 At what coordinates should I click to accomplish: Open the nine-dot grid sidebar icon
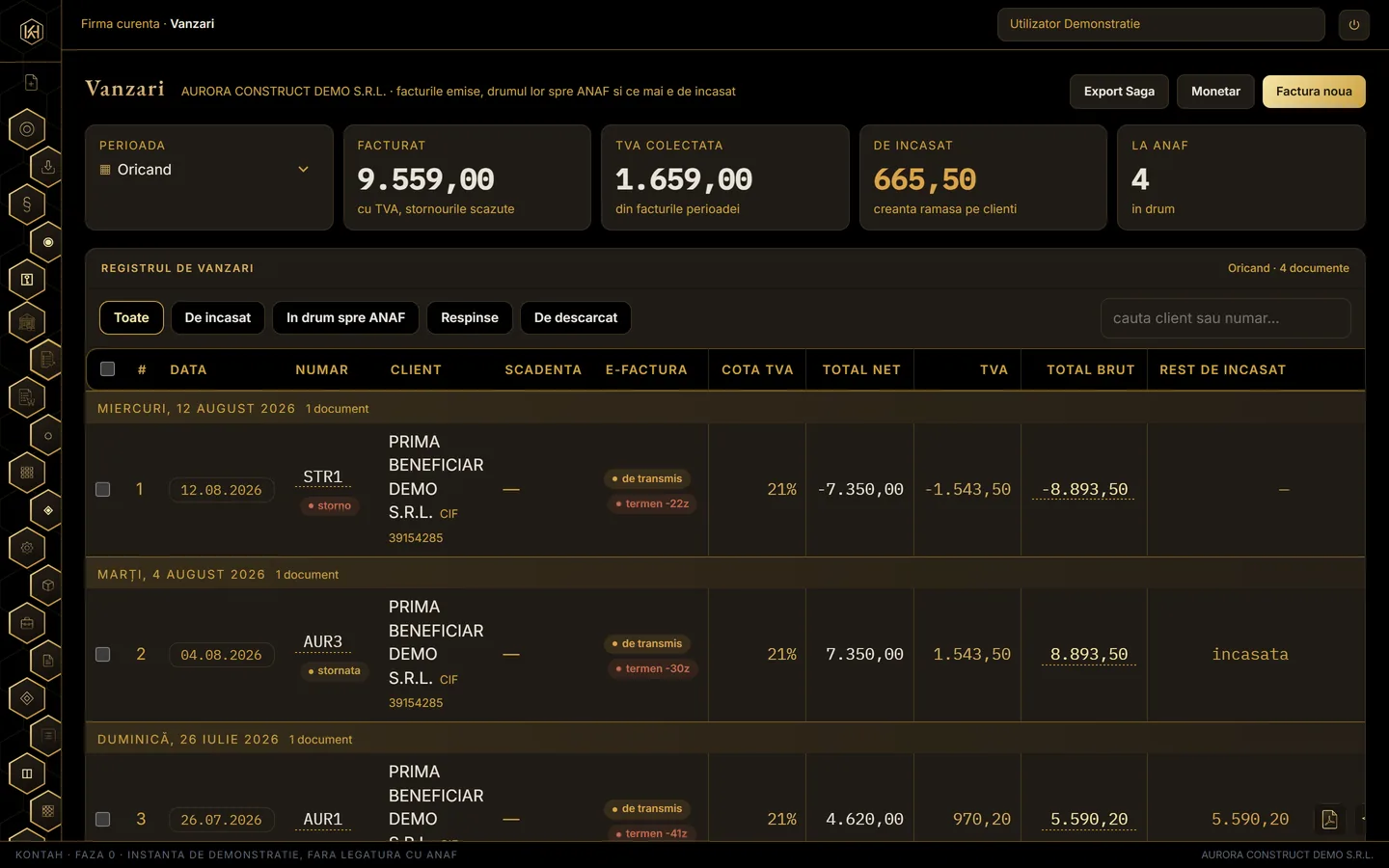click(27, 473)
